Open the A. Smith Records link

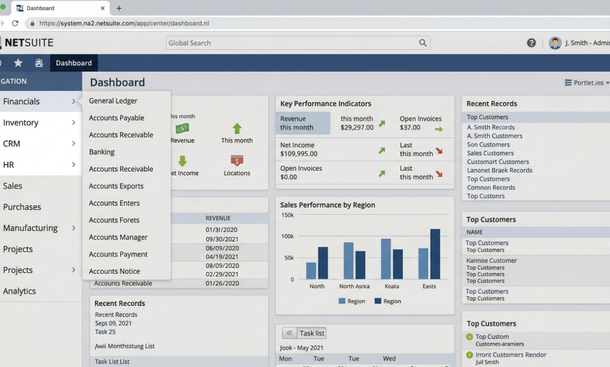(x=491, y=127)
